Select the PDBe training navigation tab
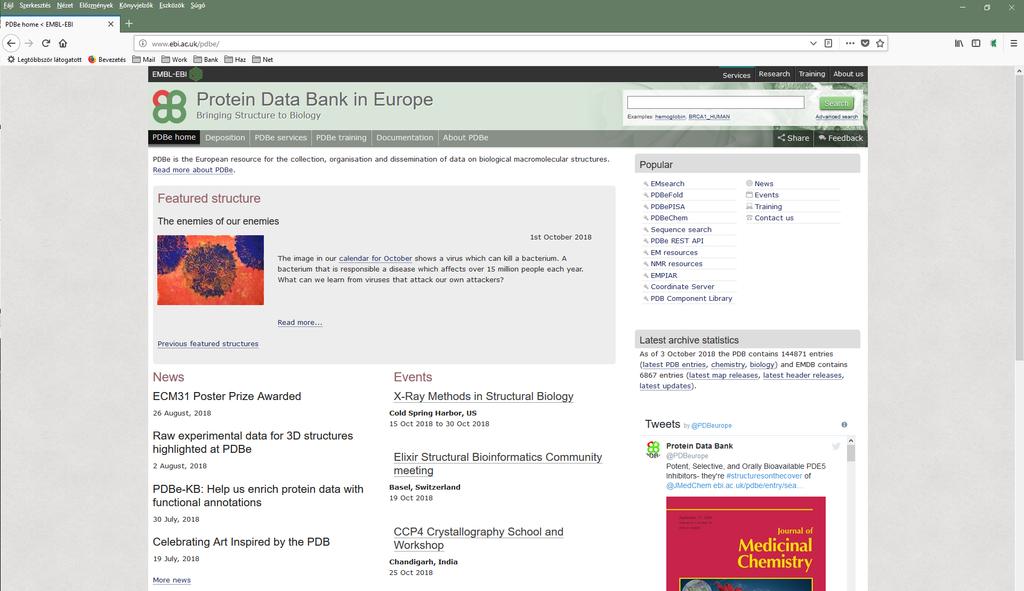 [341, 138]
